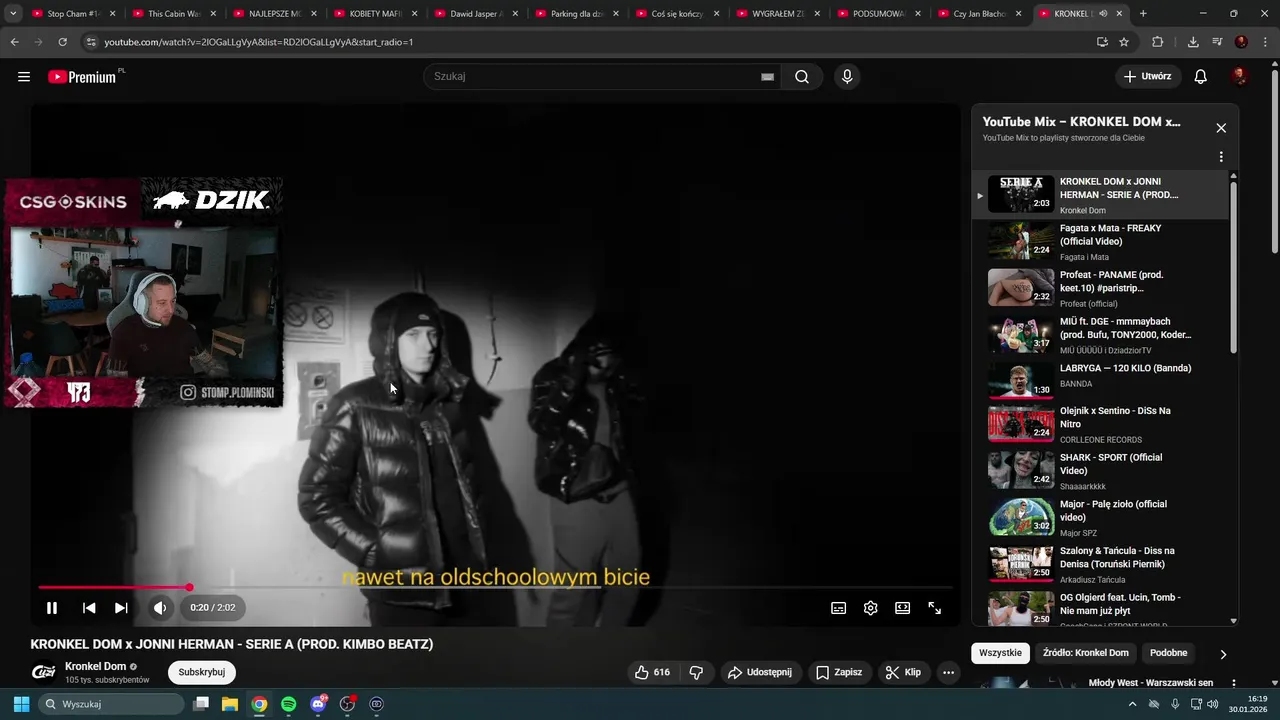Open Windows Start menu
Viewport: 1280px width, 720px height.
[x=21, y=704]
